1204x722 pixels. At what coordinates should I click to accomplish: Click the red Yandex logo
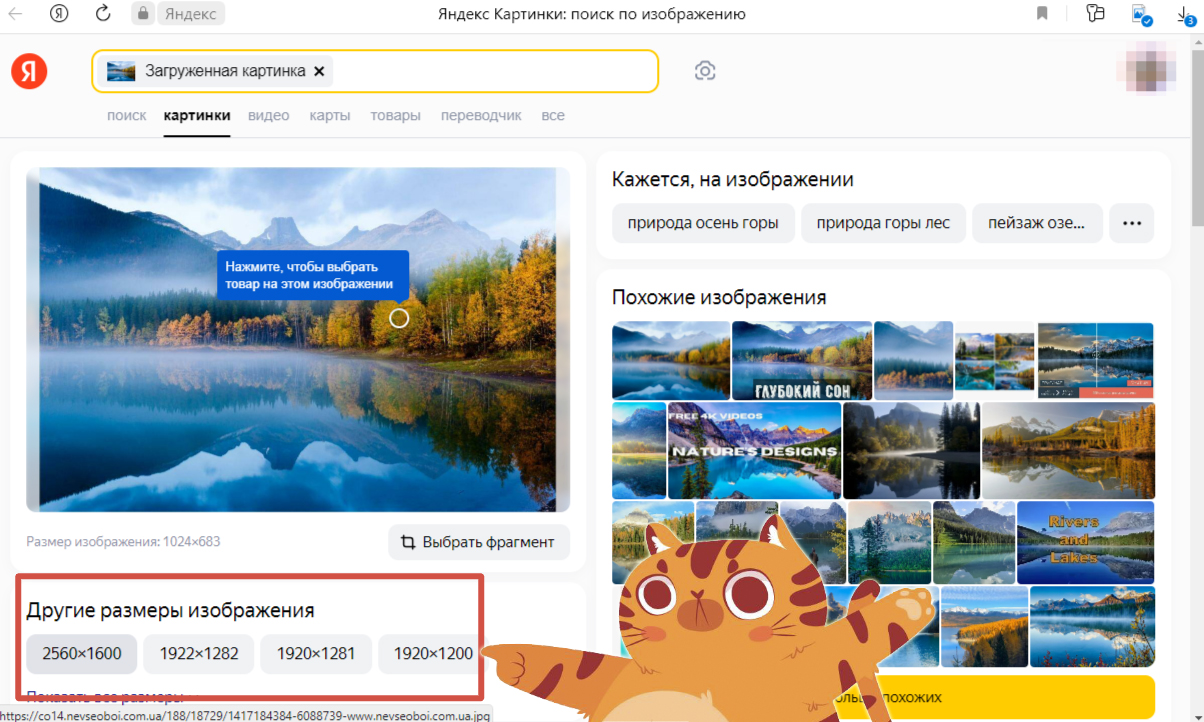tap(29, 71)
